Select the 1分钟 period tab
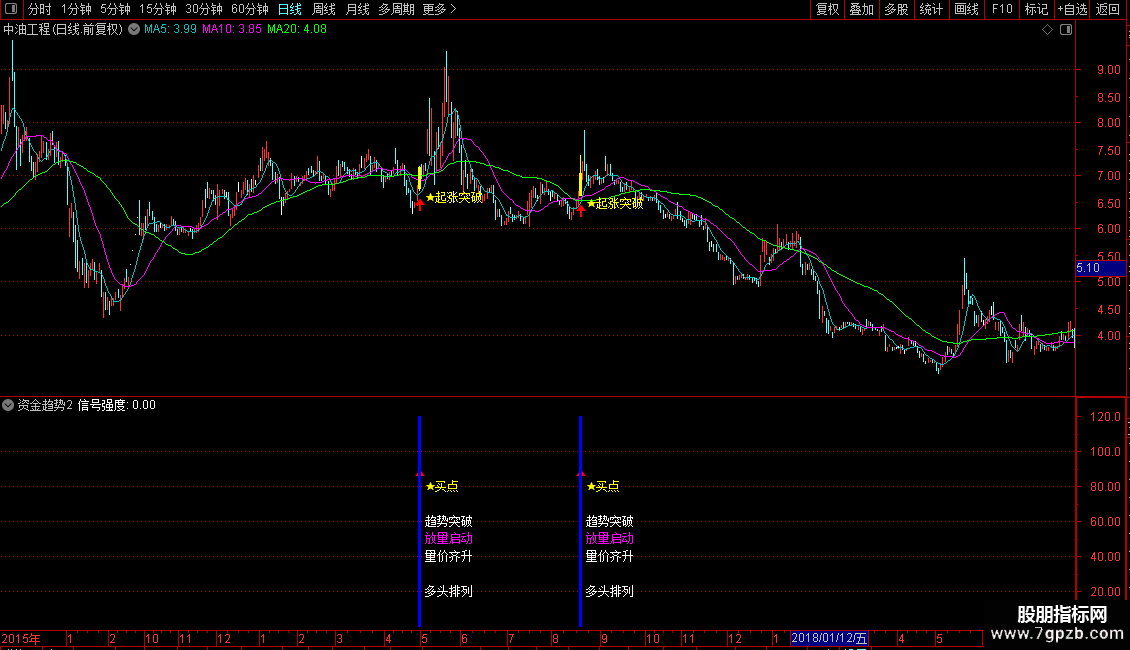 pyautogui.click(x=76, y=9)
